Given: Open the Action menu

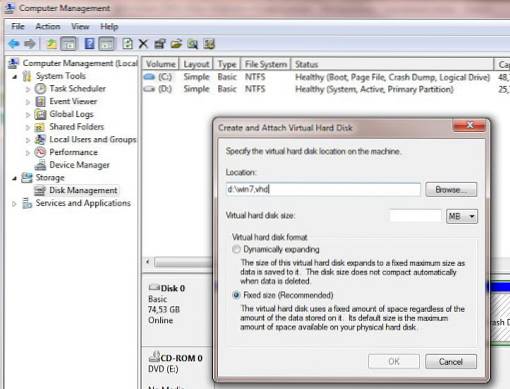Looking at the screenshot, I should [x=48, y=26].
